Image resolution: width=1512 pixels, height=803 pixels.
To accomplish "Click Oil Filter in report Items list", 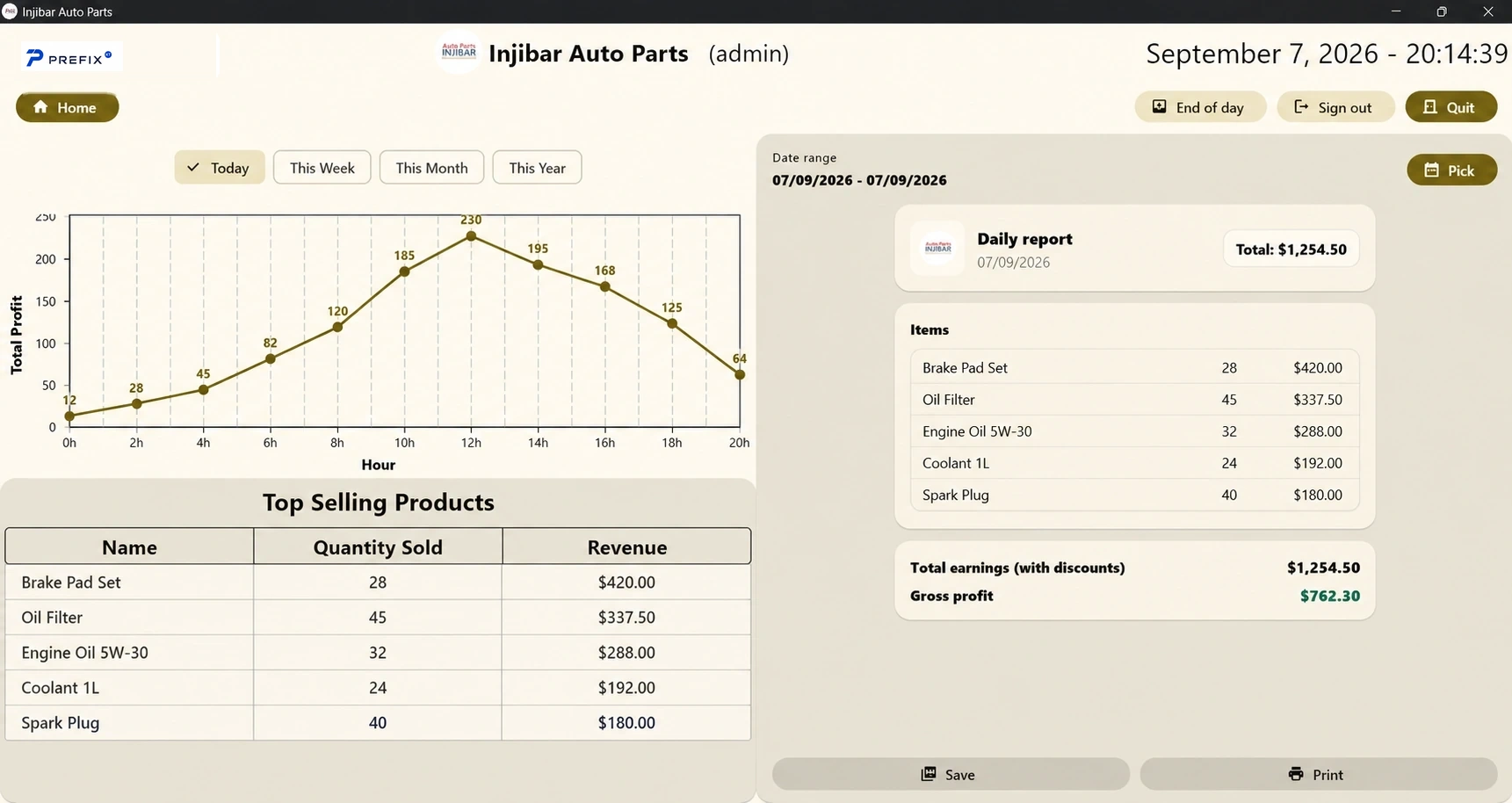I will pos(1134,400).
